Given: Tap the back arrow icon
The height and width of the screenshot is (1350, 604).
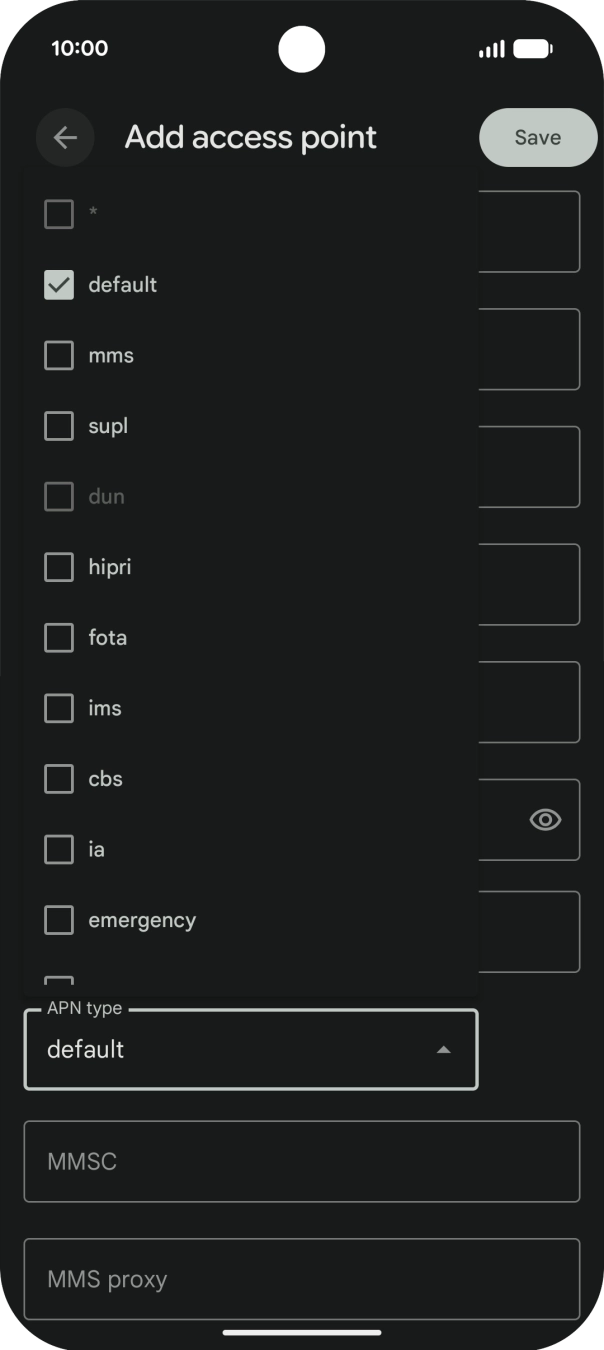Looking at the screenshot, I should pos(65,138).
